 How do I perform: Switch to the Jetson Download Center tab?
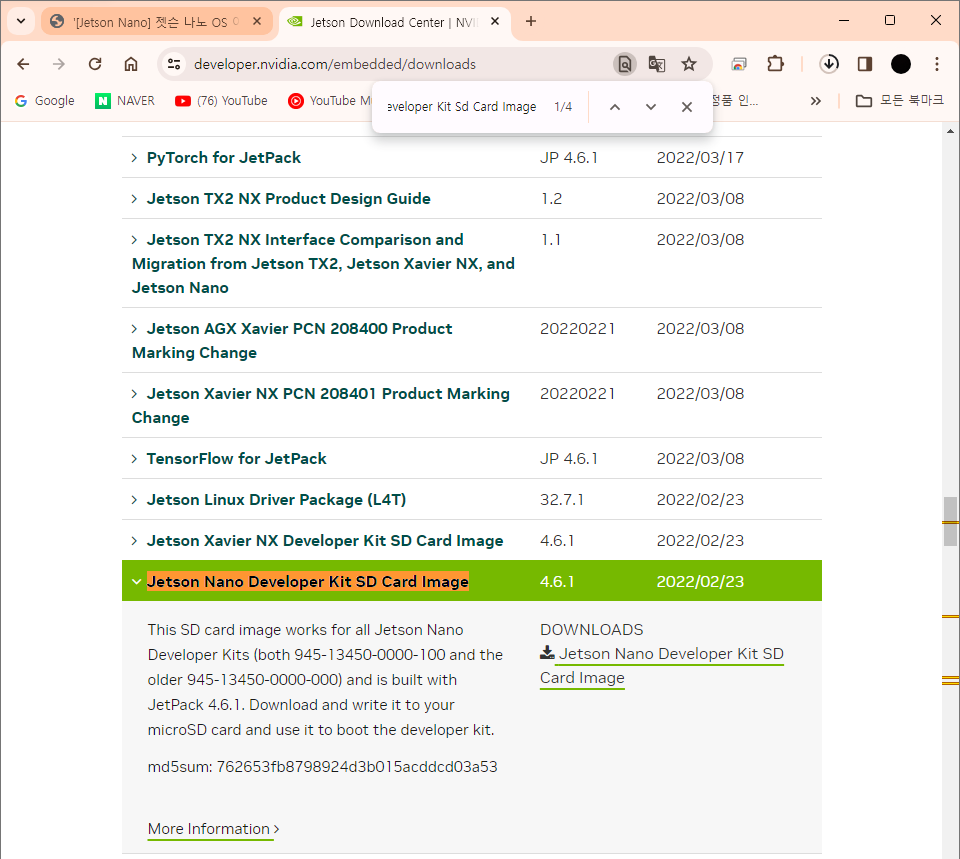(395, 21)
